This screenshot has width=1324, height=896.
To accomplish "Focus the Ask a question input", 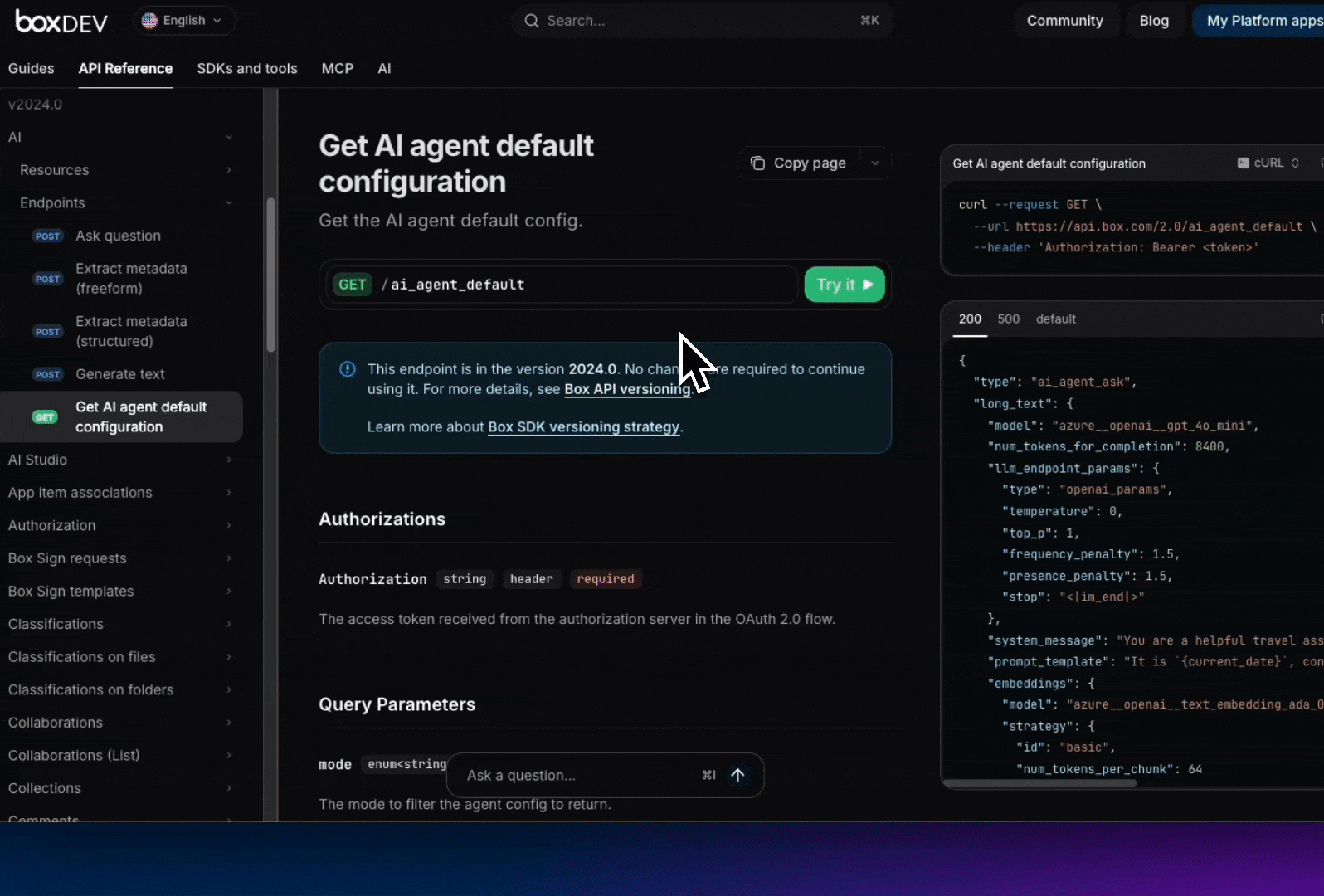I will click(x=581, y=776).
